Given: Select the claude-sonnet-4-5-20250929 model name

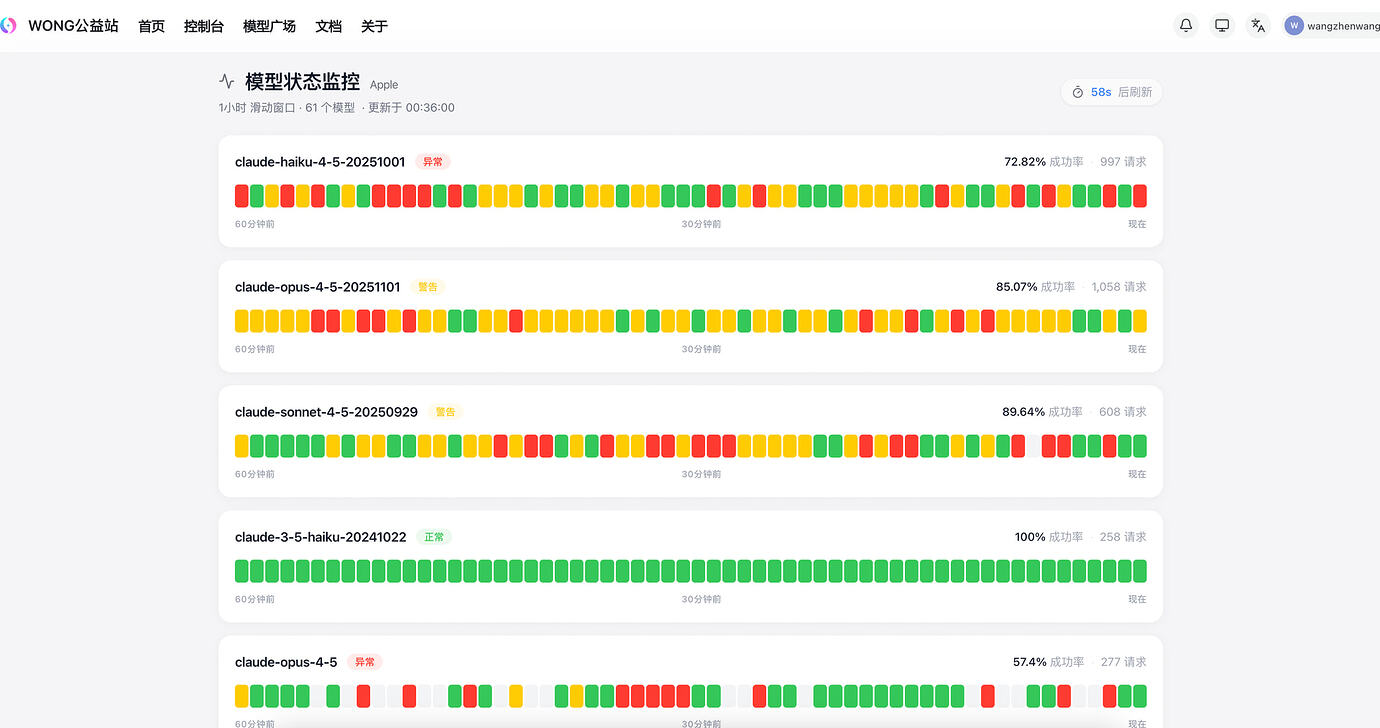Looking at the screenshot, I should [327, 412].
